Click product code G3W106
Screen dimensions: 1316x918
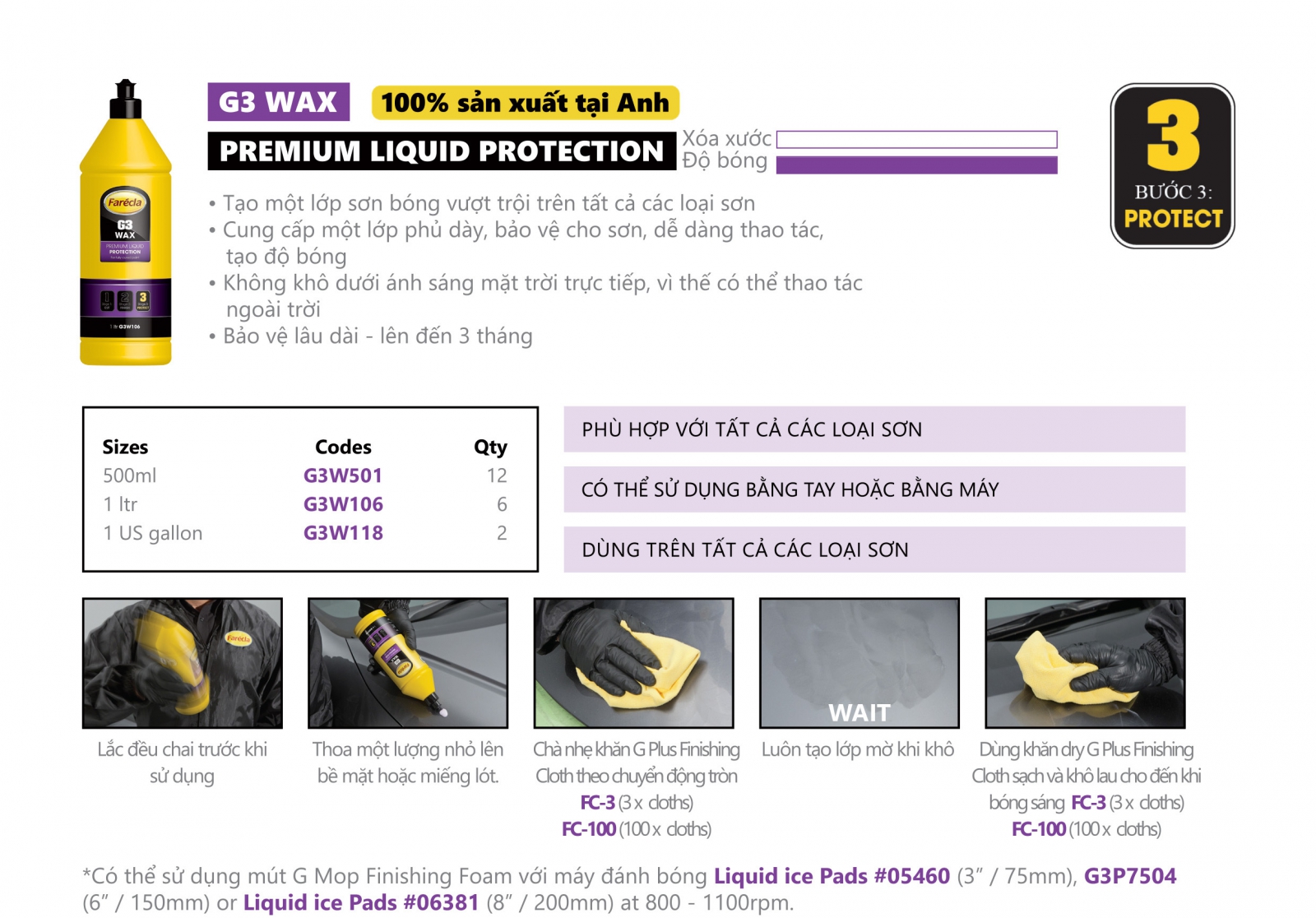(343, 504)
